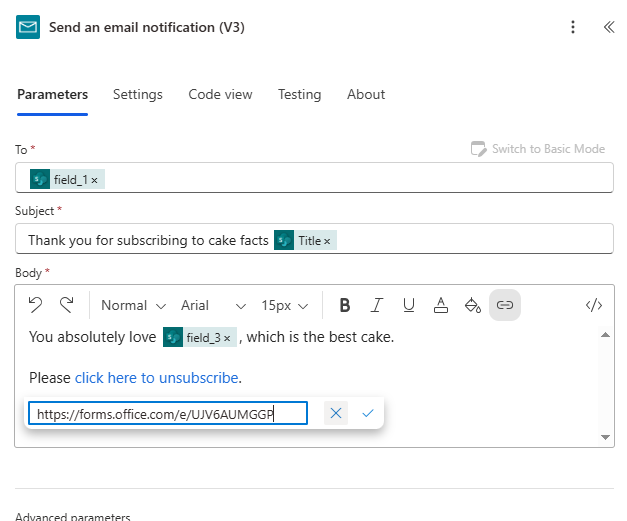627x521 pixels.
Task: Click Switch to Basic Mode
Action: coord(538,149)
